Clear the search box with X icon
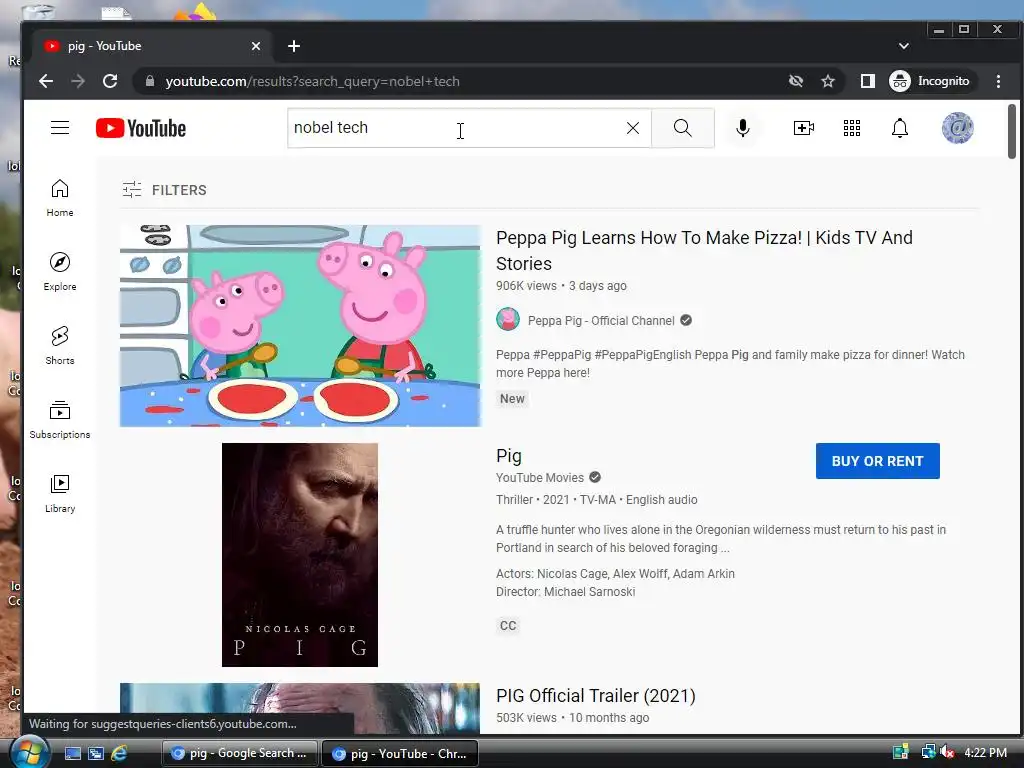Screen dimensions: 1024x768 (632, 128)
